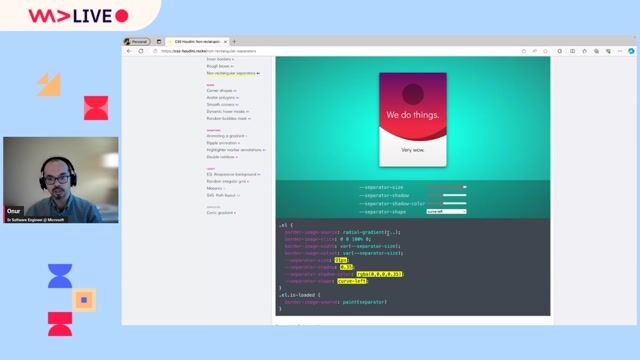Open the Non-rectangular separators link
Screen dimensions: 640x360
click(x=233, y=73)
